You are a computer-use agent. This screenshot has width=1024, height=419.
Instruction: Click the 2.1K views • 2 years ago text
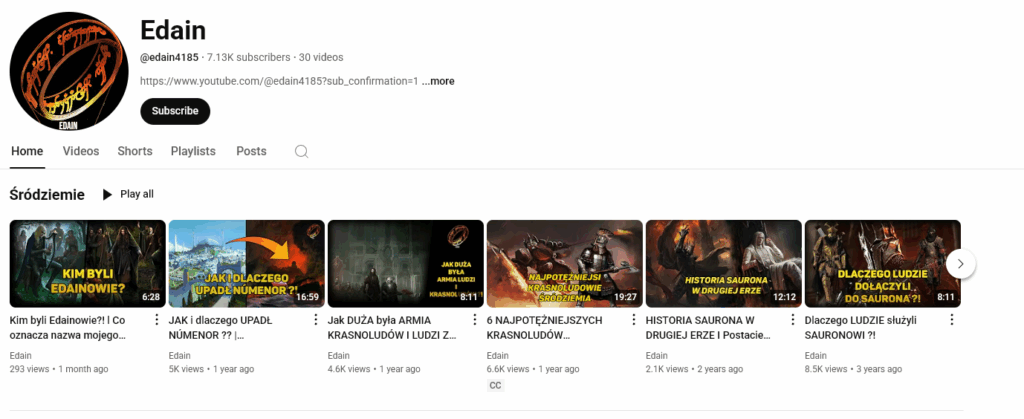694,369
